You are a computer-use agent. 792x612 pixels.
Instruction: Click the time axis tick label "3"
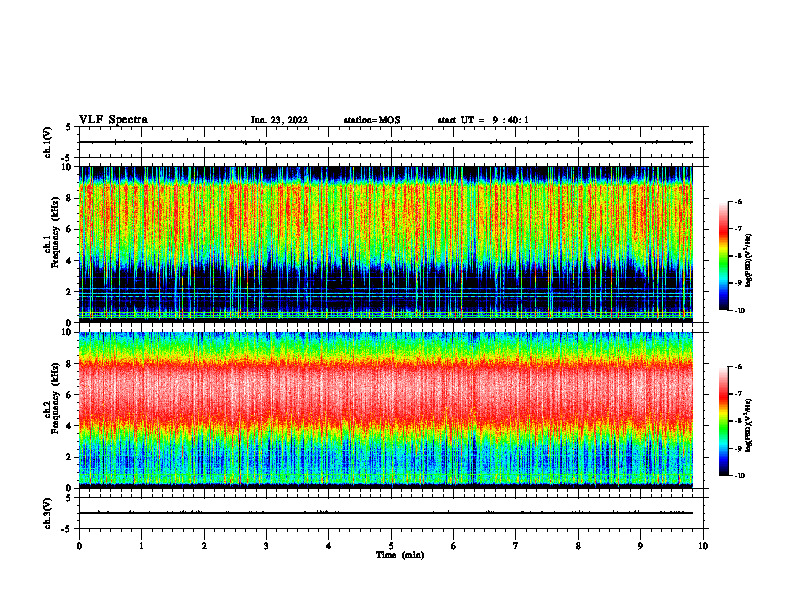tap(267, 546)
